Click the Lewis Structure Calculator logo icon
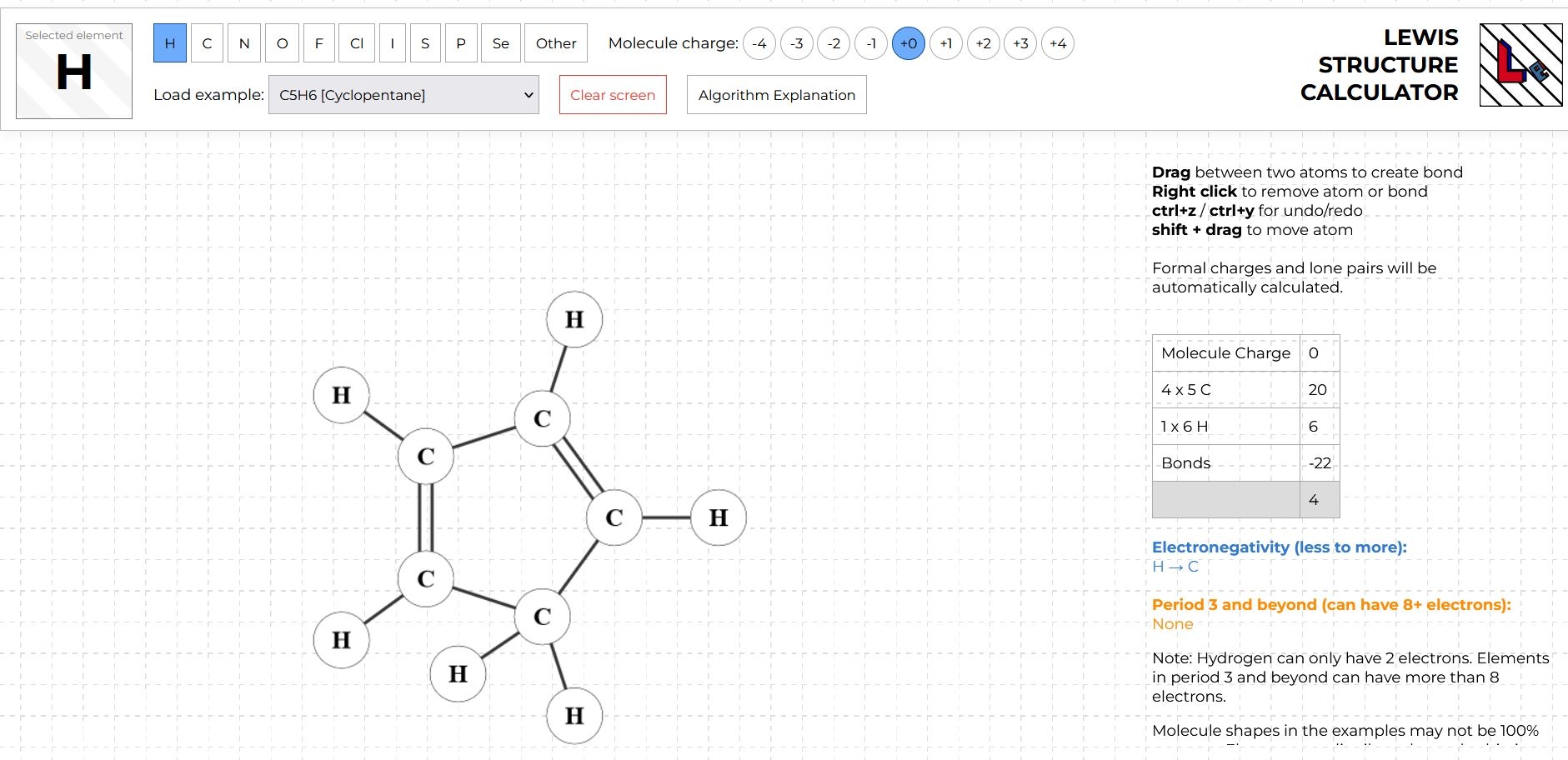The width and height of the screenshot is (1568, 760). pos(1520,65)
